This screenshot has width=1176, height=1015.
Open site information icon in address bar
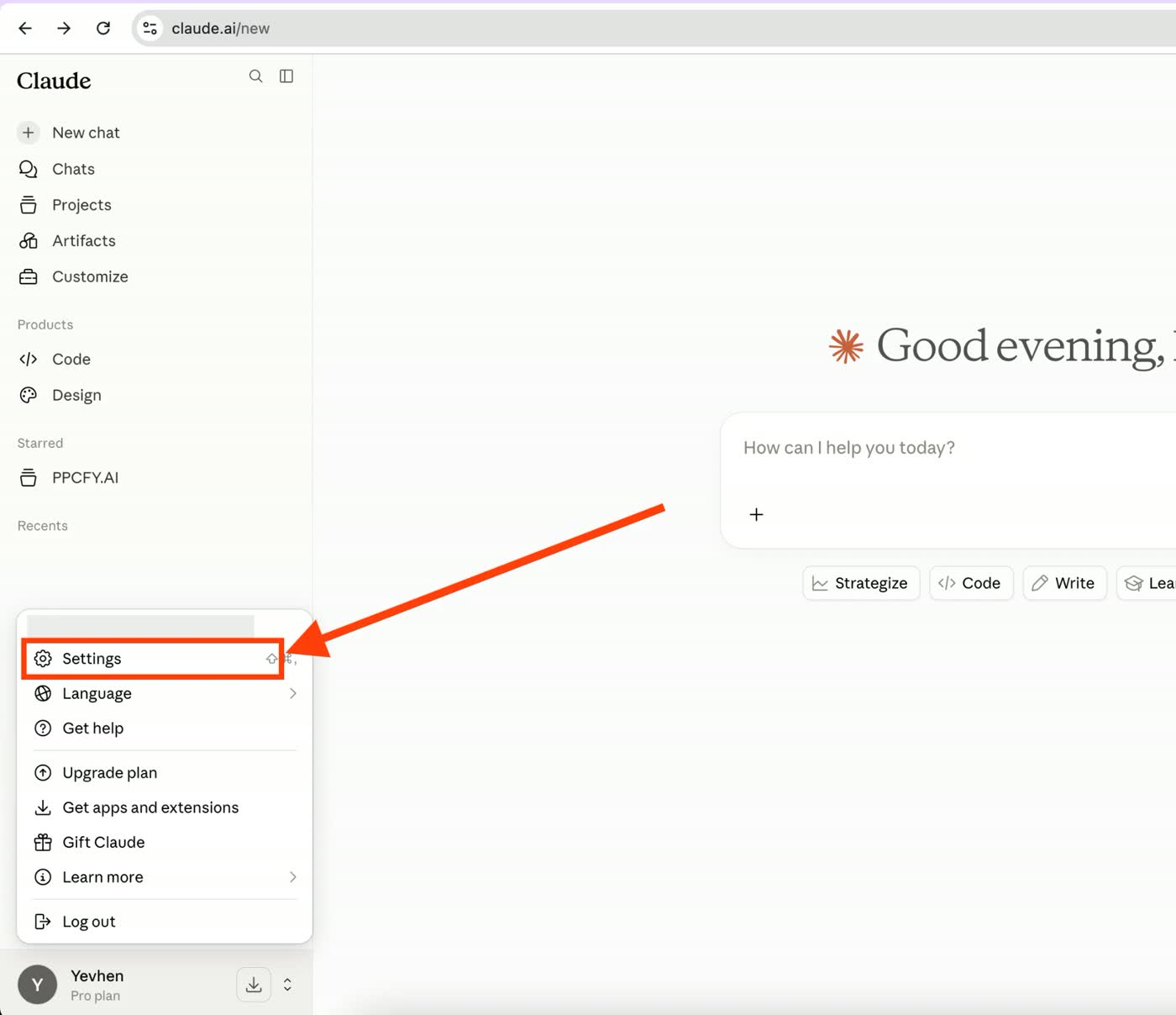tap(150, 29)
